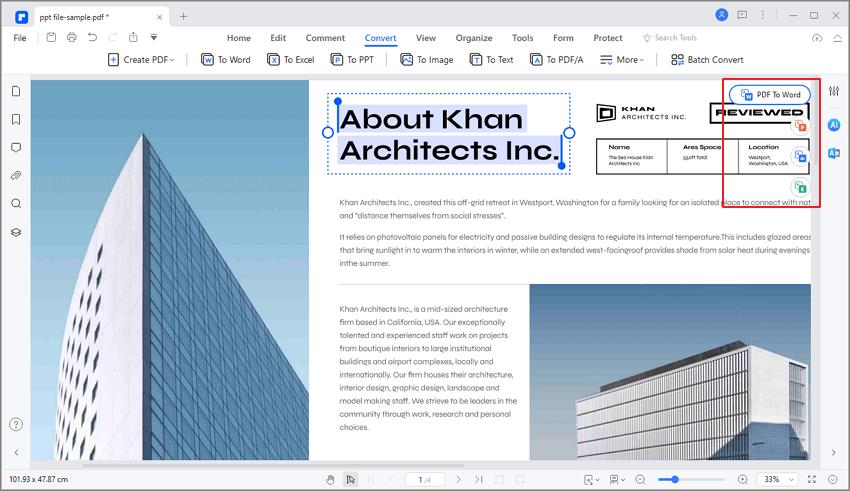Screen dimensions: 850x491
Task: Expand the More conversion options
Action: [x=622, y=60]
